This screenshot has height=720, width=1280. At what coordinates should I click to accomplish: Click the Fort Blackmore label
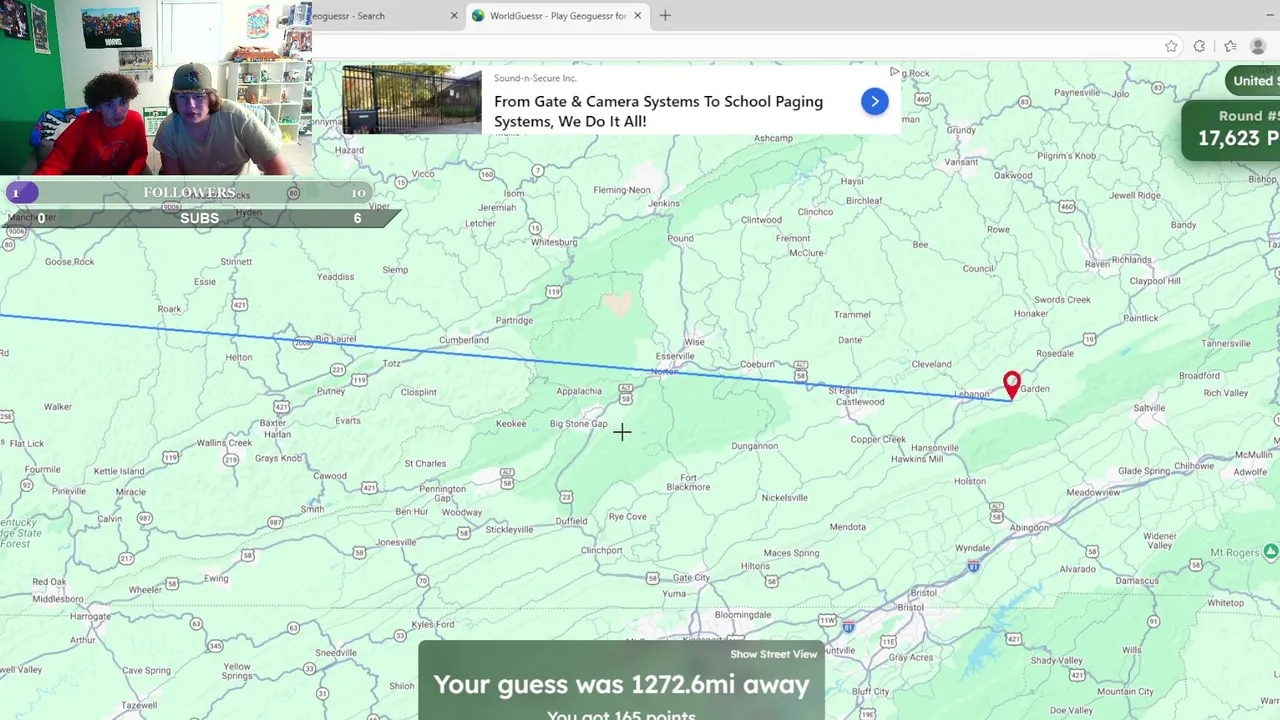[688, 482]
